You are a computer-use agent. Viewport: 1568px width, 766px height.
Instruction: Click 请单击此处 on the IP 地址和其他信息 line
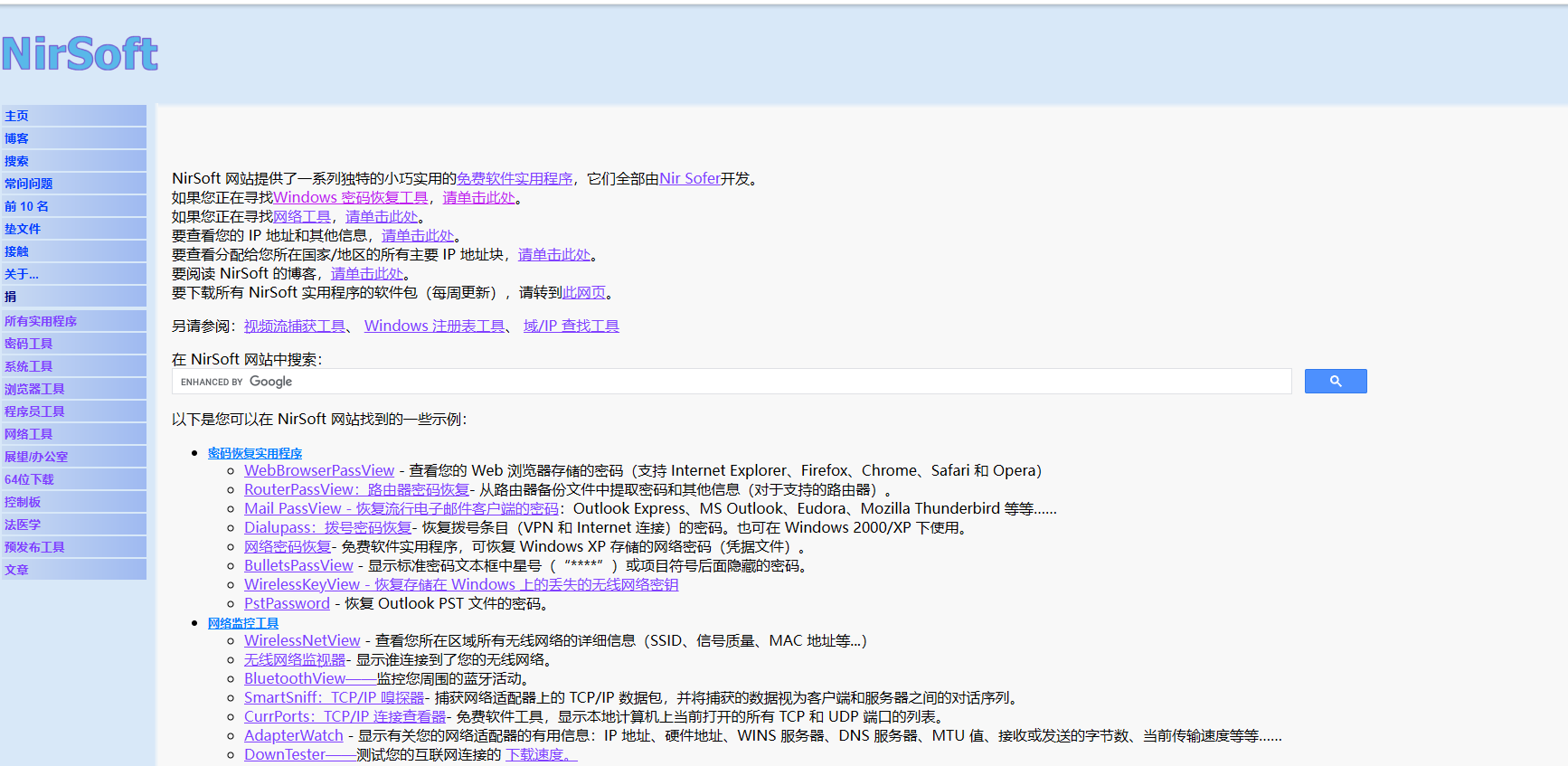(x=418, y=235)
